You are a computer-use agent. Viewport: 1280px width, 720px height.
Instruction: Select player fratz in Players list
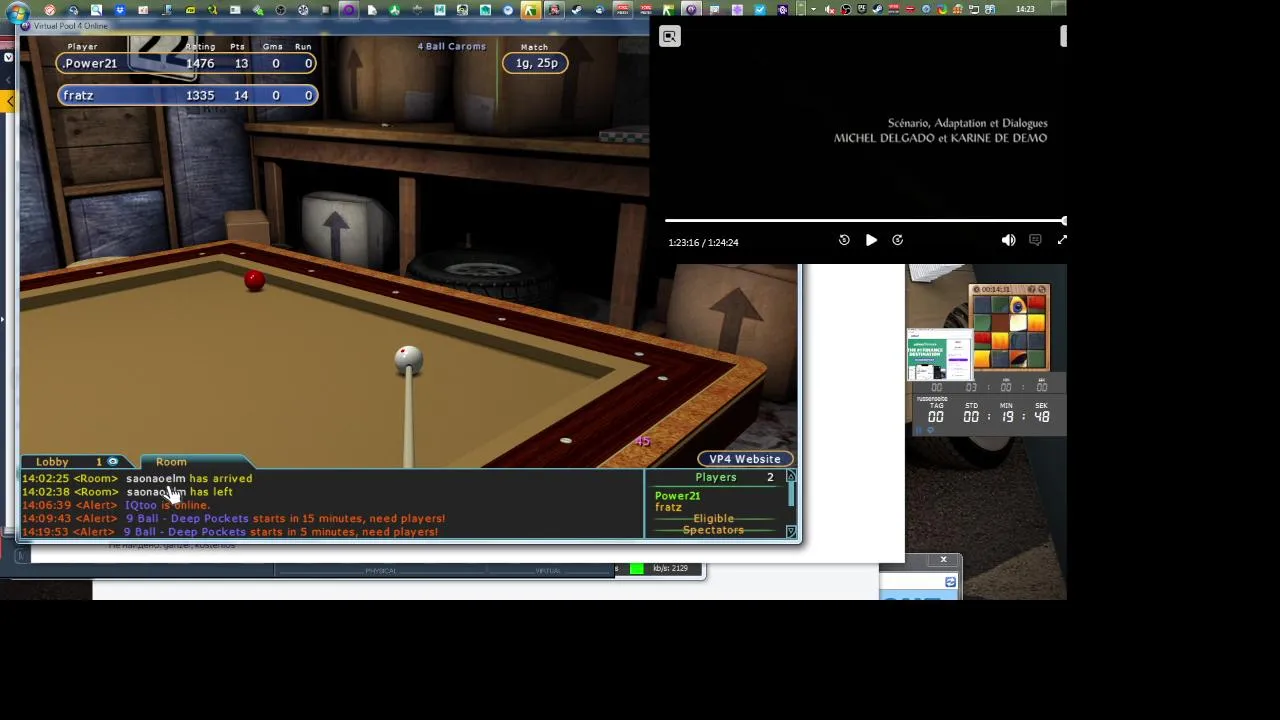pos(668,507)
